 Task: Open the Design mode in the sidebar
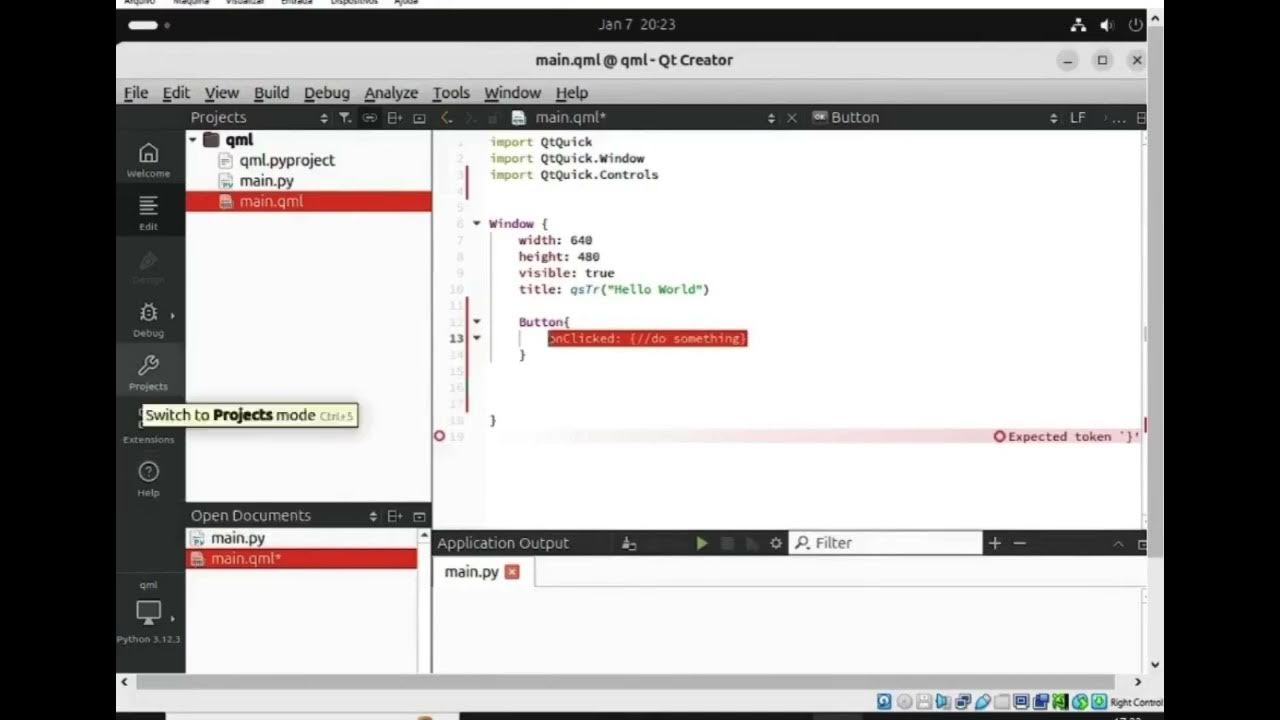click(x=148, y=265)
